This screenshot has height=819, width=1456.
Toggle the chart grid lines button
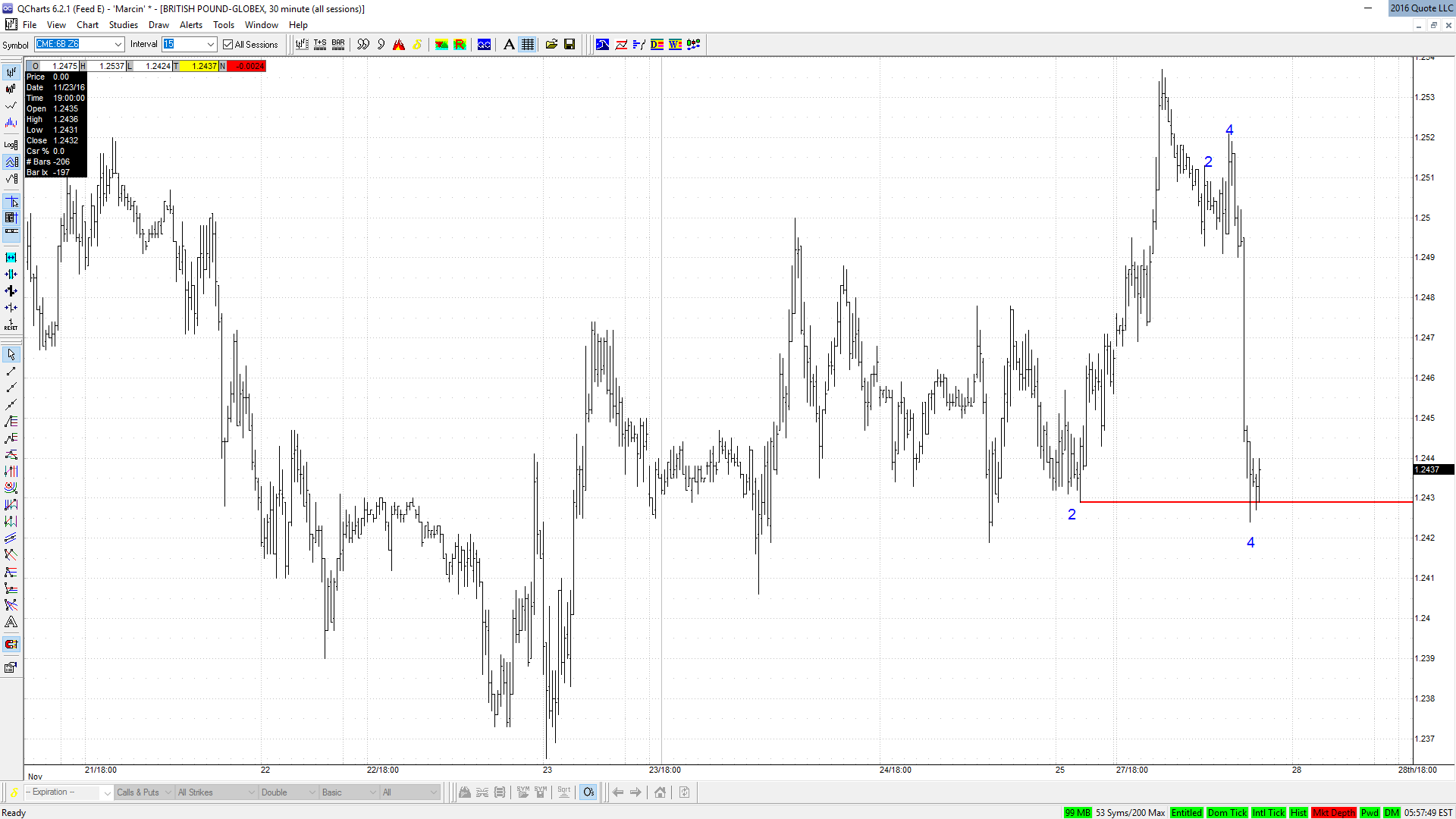(x=528, y=45)
